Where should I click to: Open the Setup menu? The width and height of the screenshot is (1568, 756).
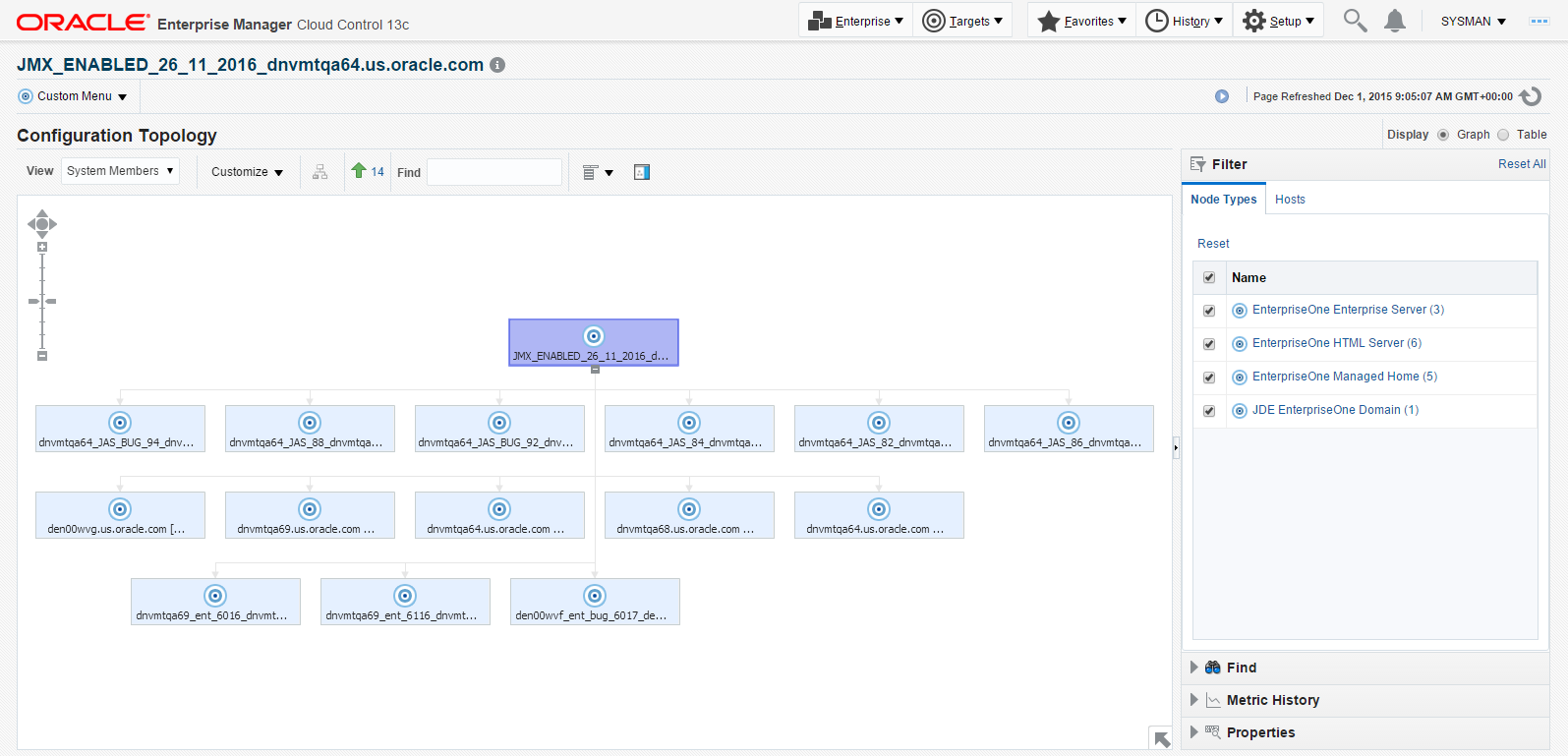tap(1278, 21)
